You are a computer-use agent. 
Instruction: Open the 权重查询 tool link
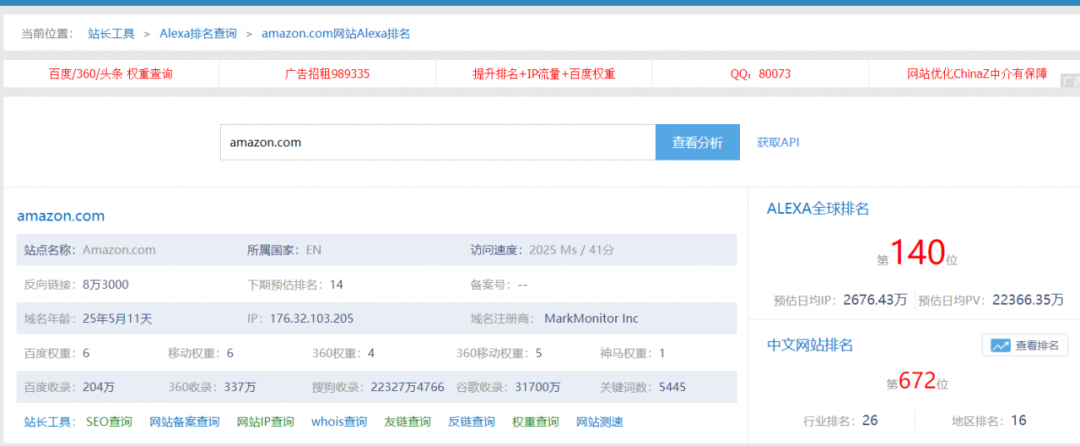536,422
